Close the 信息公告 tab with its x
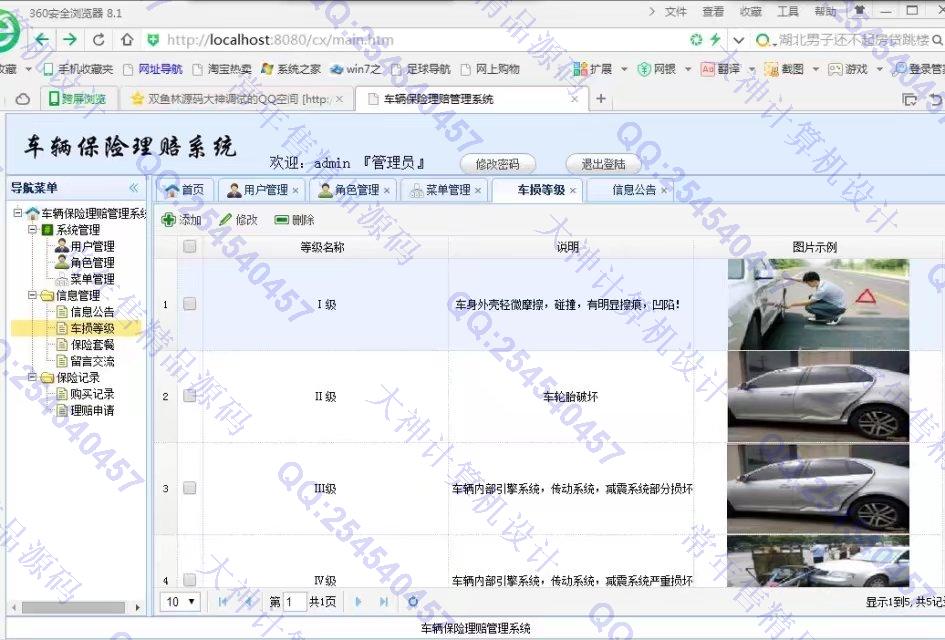Image resolution: width=945 pixels, height=640 pixels. 664,190
